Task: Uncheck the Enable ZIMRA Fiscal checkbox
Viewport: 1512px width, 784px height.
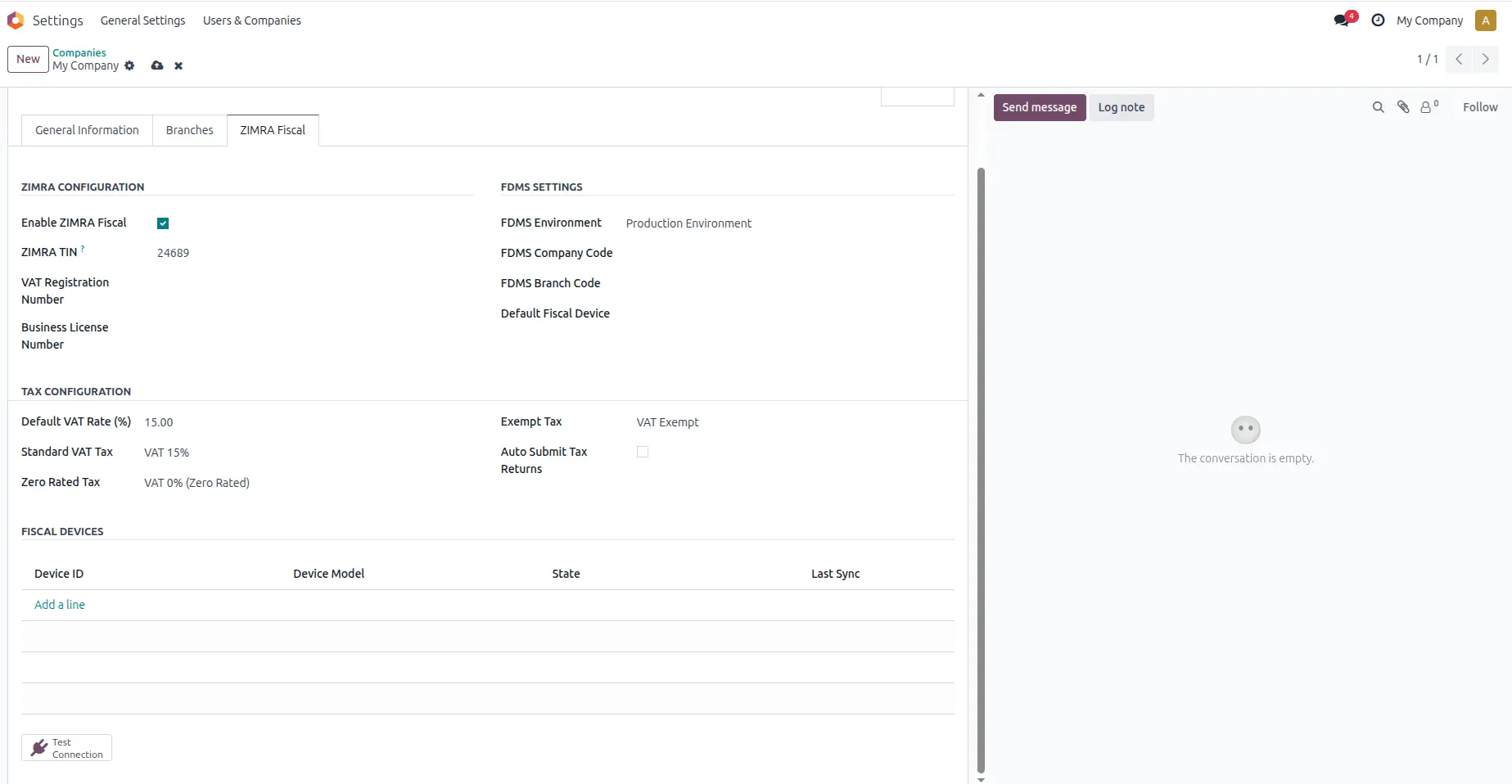Action: pyautogui.click(x=163, y=223)
